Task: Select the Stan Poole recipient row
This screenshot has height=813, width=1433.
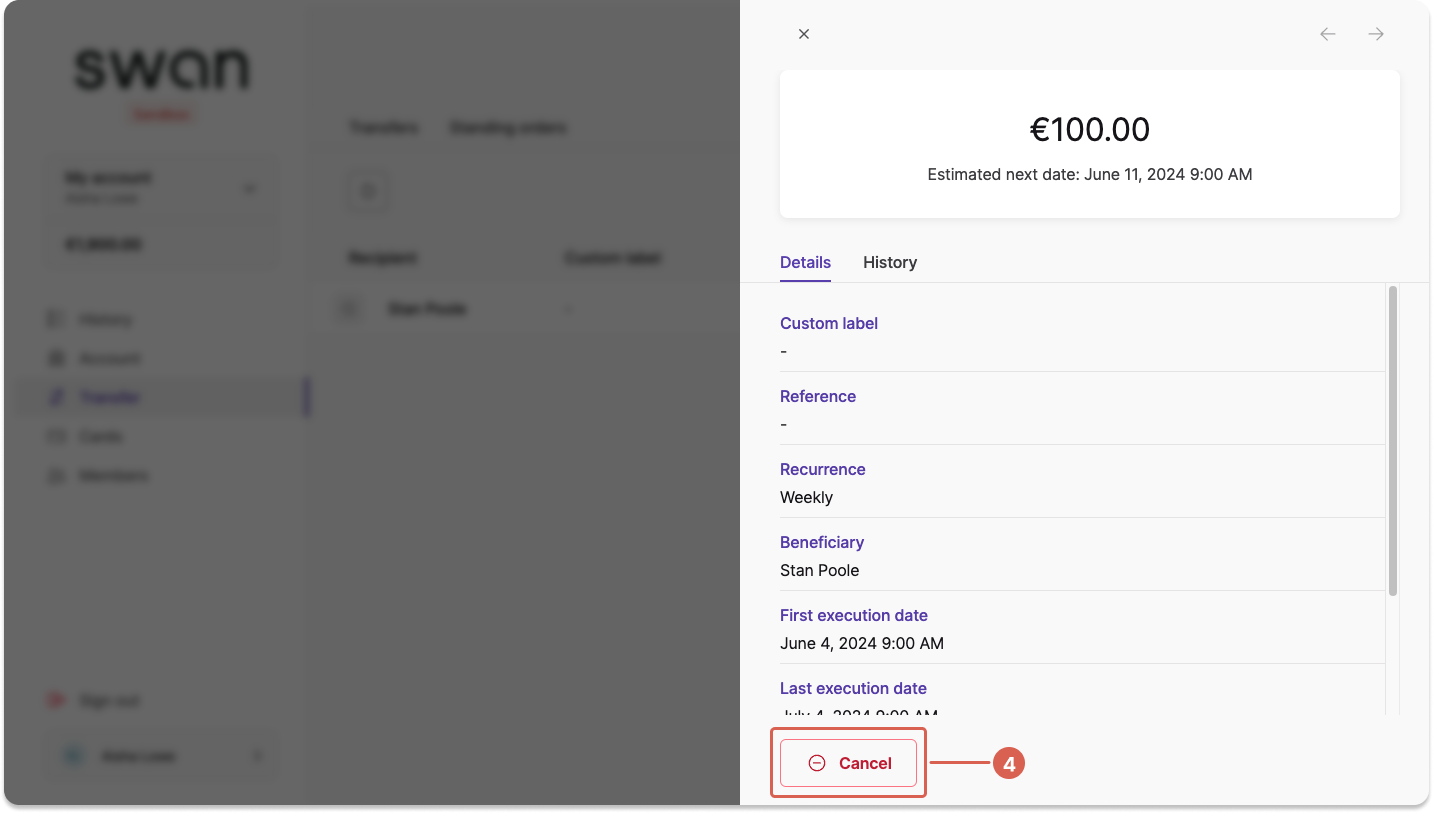Action: coord(535,309)
